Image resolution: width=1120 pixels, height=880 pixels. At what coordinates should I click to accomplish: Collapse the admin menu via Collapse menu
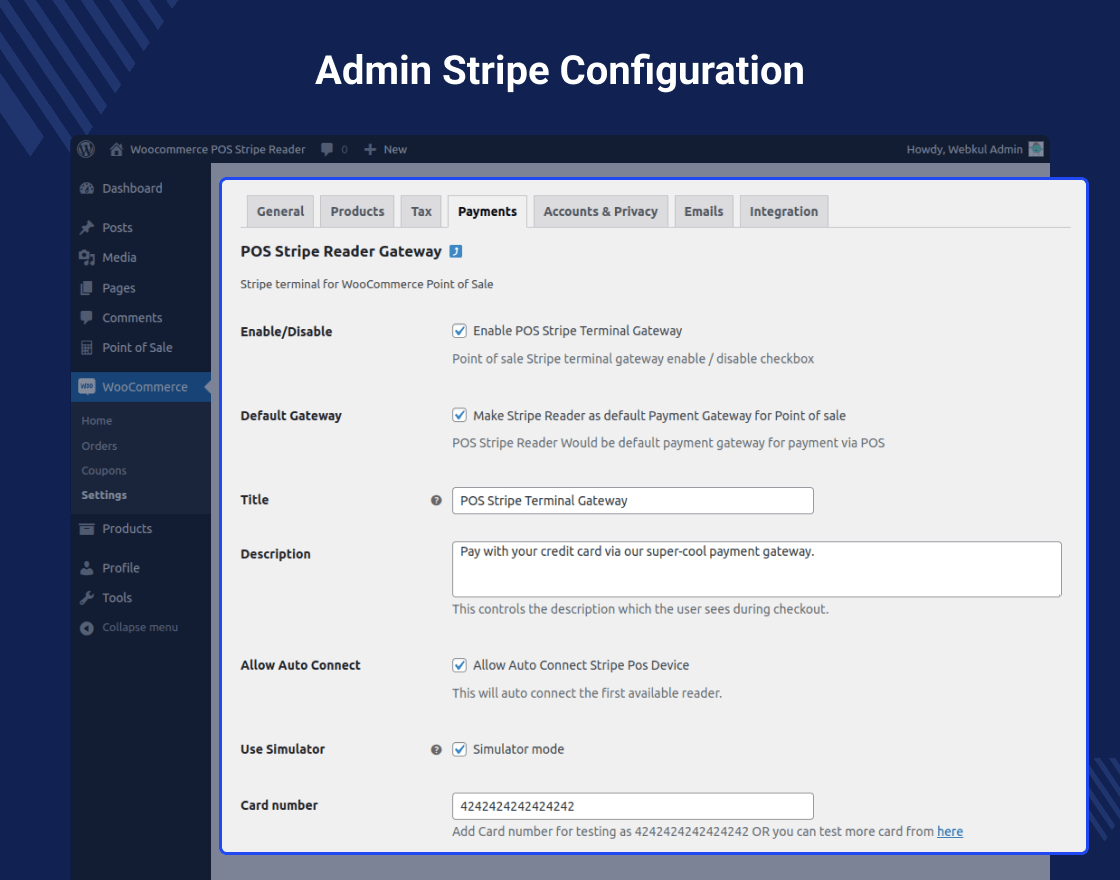139,627
